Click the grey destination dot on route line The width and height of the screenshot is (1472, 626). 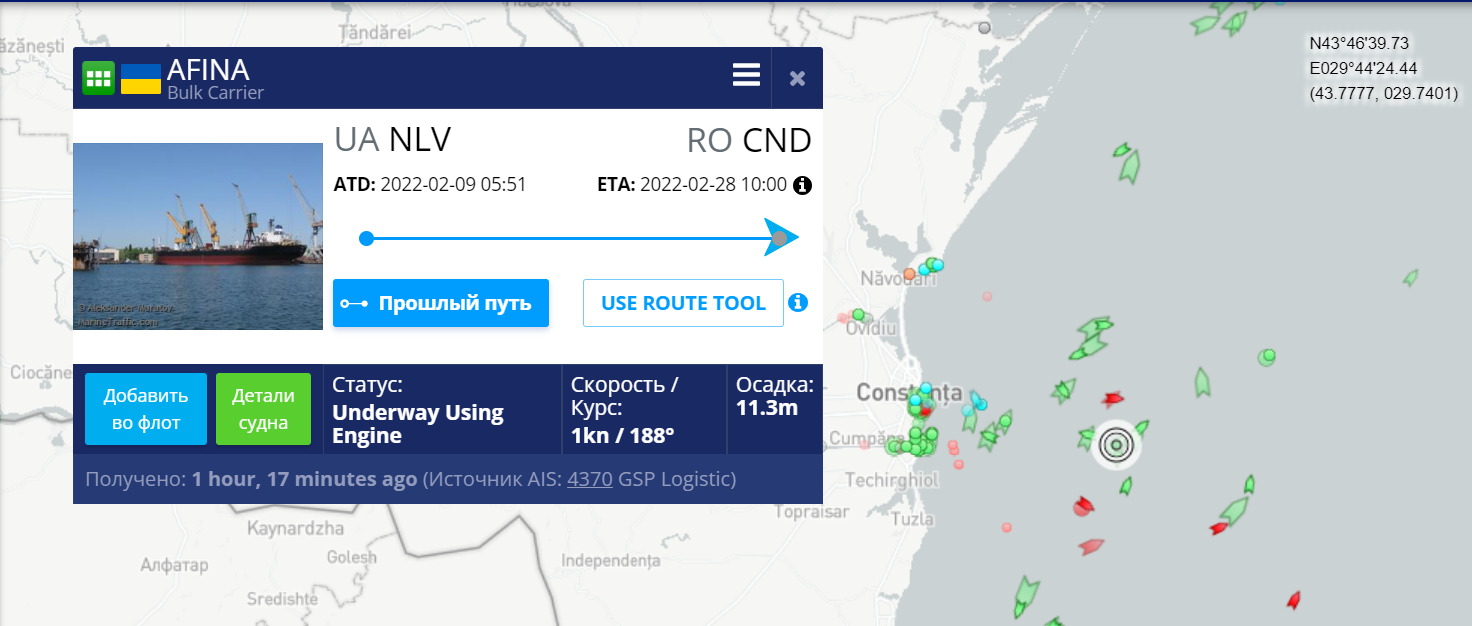click(779, 238)
